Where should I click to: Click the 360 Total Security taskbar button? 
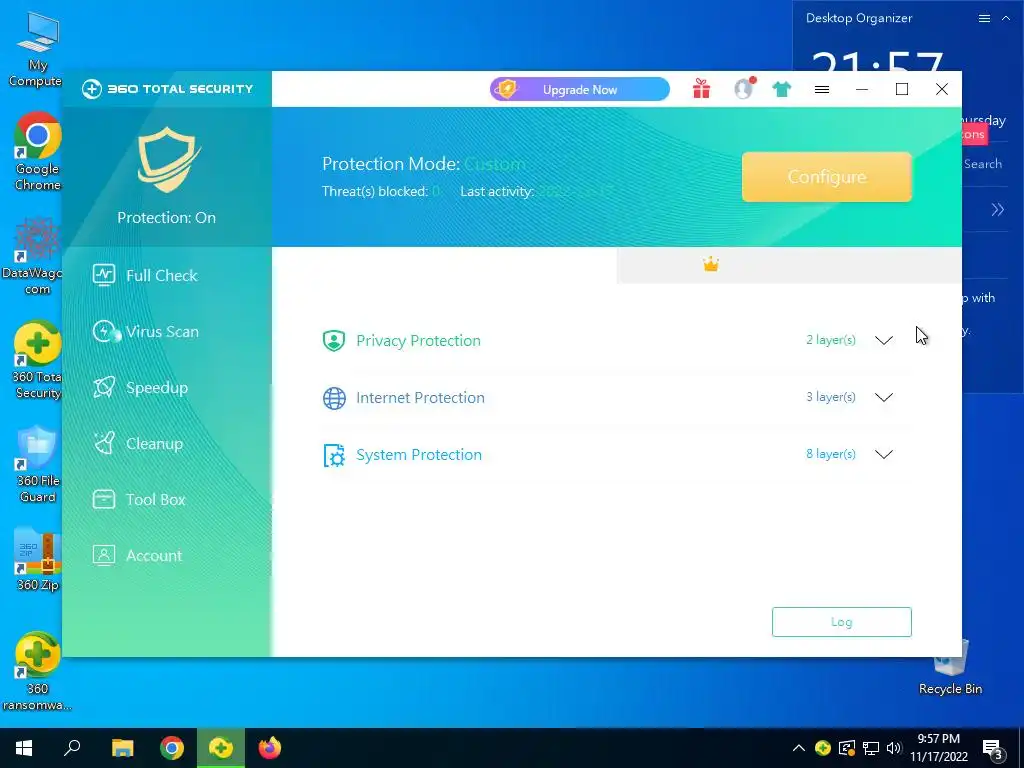point(221,748)
